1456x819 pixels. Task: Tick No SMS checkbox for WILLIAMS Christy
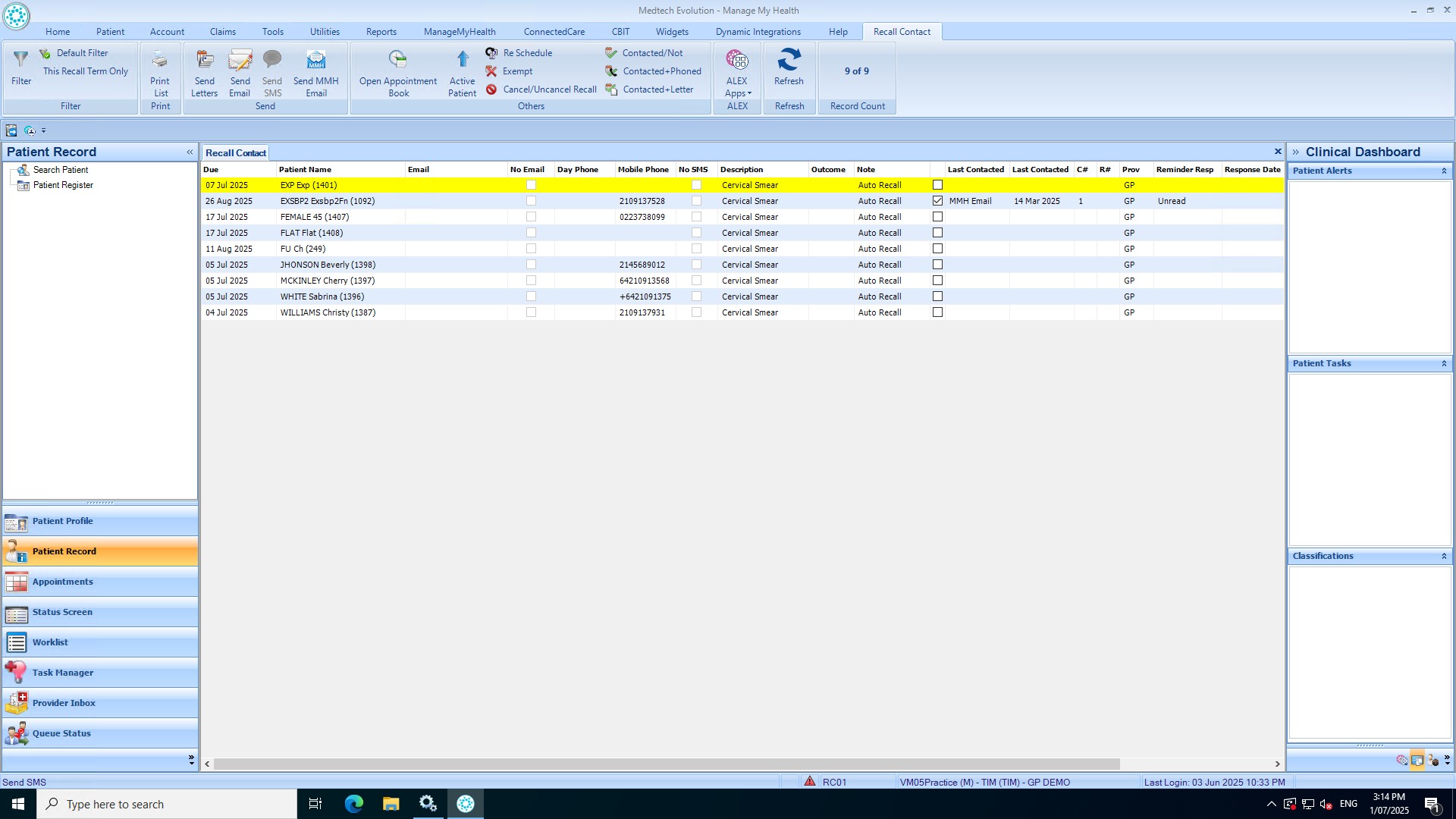(696, 312)
